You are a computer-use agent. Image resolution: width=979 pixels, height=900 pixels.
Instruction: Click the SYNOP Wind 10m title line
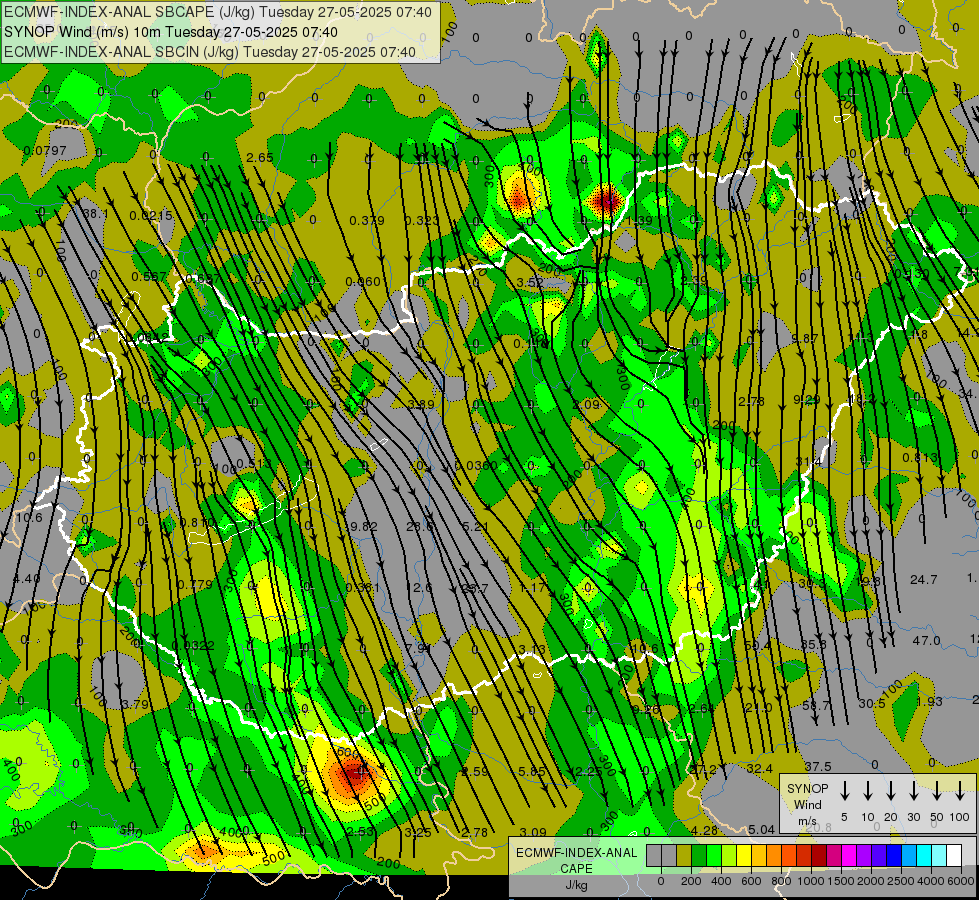tap(170, 32)
